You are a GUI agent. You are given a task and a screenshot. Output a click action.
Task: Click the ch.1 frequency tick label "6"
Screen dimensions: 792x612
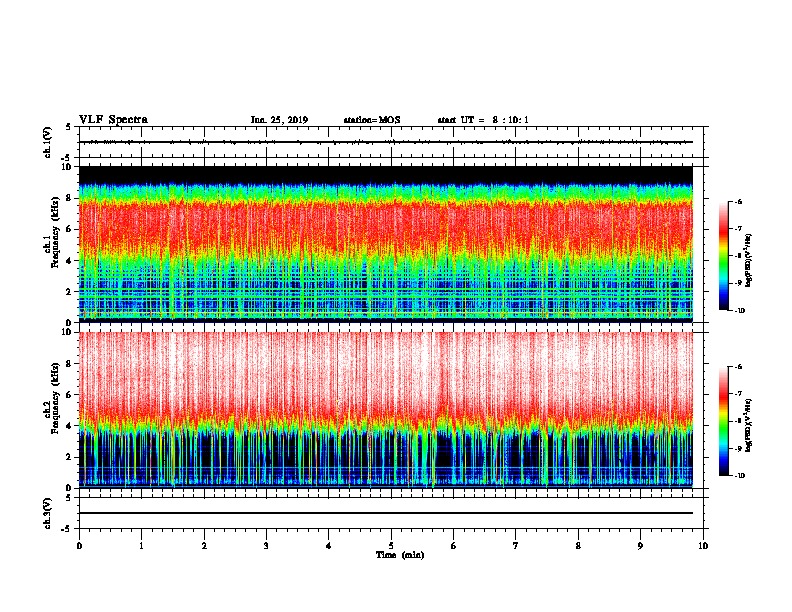(69, 229)
